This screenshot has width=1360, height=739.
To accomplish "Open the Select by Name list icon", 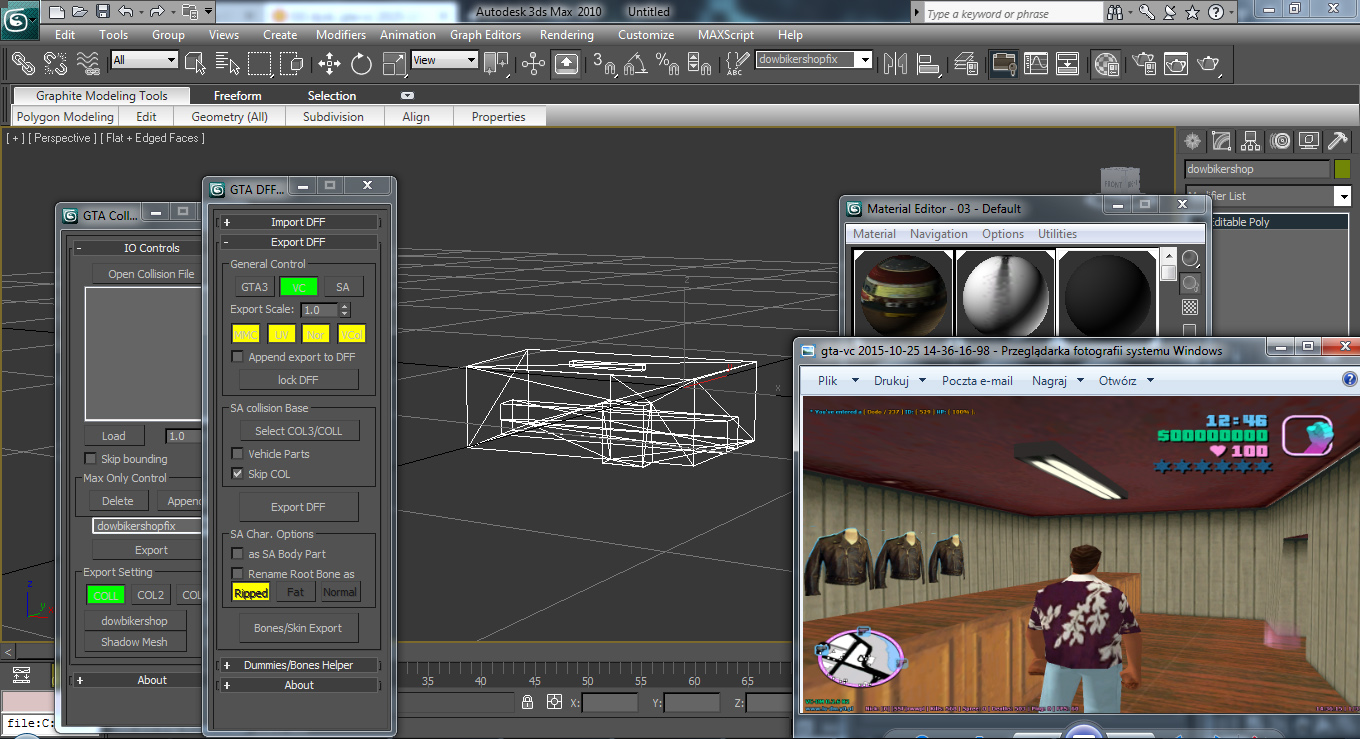I will (x=227, y=64).
